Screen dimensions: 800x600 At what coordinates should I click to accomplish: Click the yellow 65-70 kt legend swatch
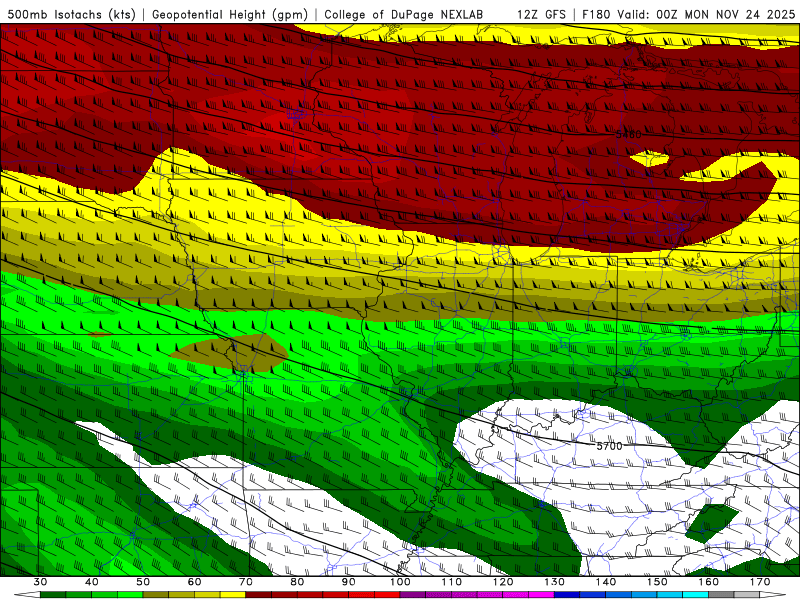[233, 594]
